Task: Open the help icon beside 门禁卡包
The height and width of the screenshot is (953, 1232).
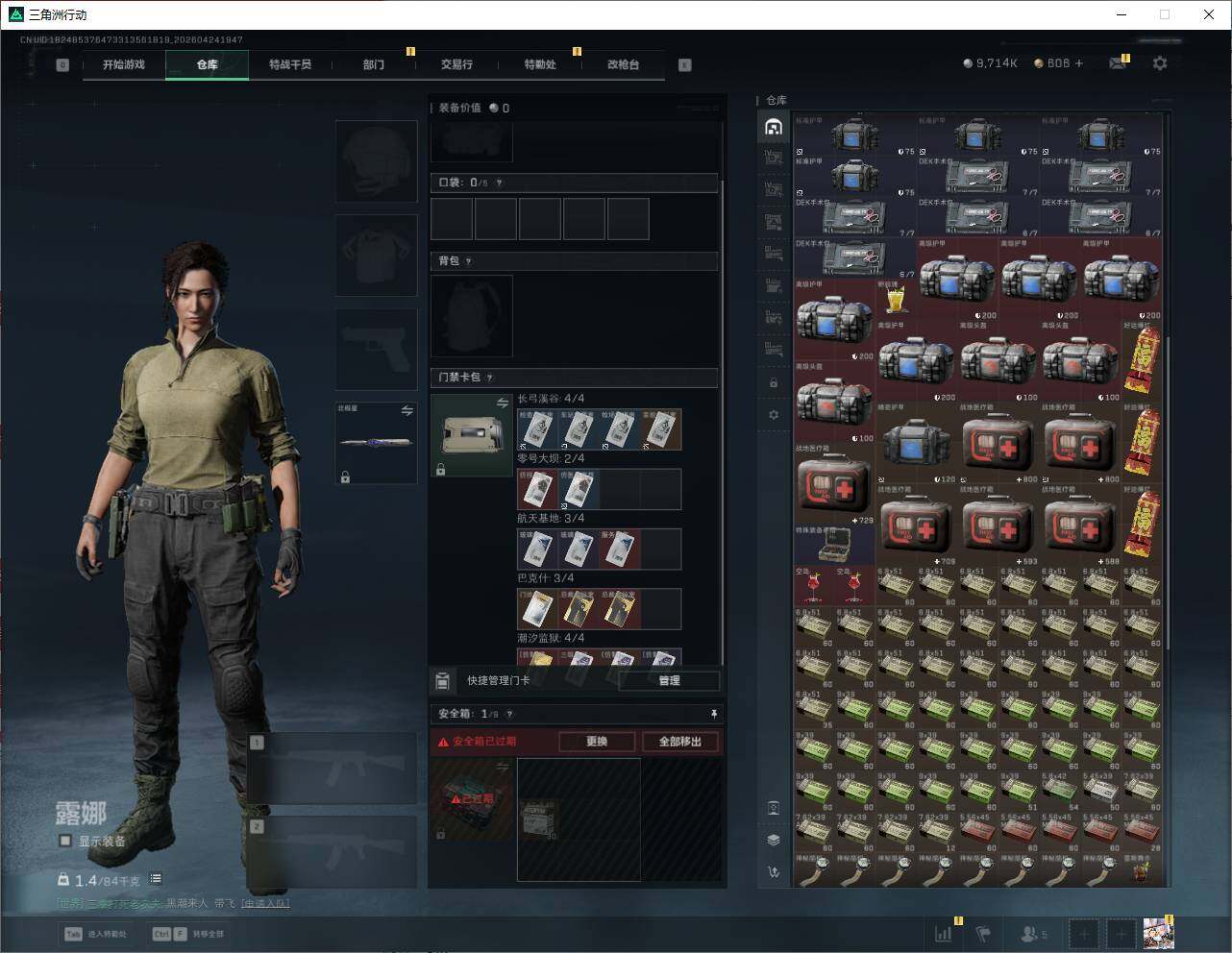Action: coord(490,378)
